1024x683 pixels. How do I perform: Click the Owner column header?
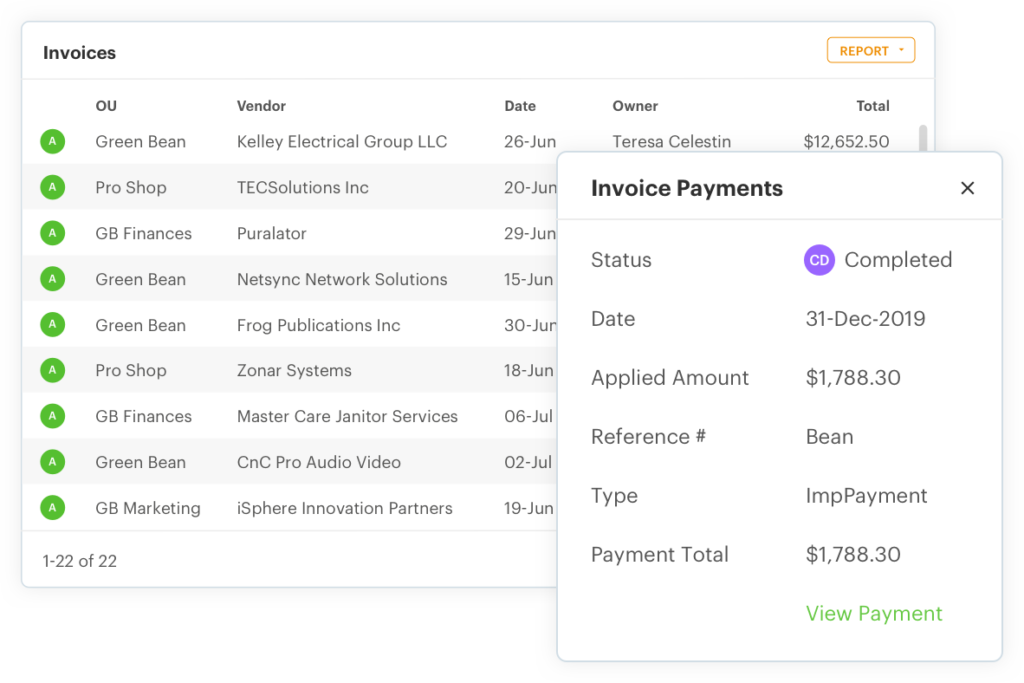tap(635, 106)
